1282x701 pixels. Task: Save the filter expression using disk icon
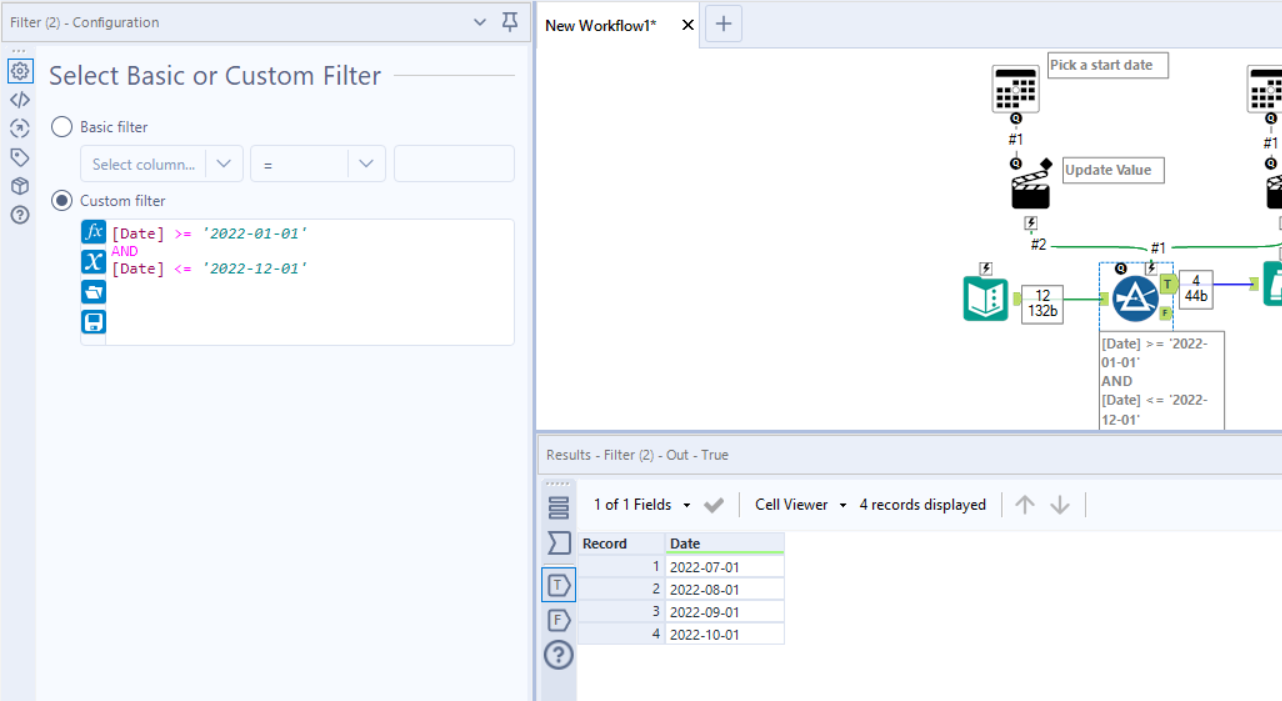pyautogui.click(x=93, y=321)
